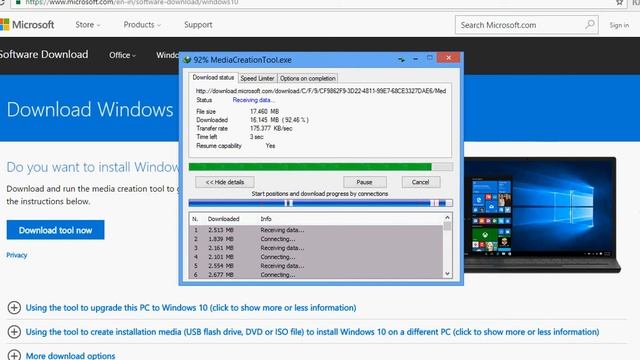Viewport: 640px width, 360px height.
Task: Click the Info column header
Action: (x=266, y=219)
